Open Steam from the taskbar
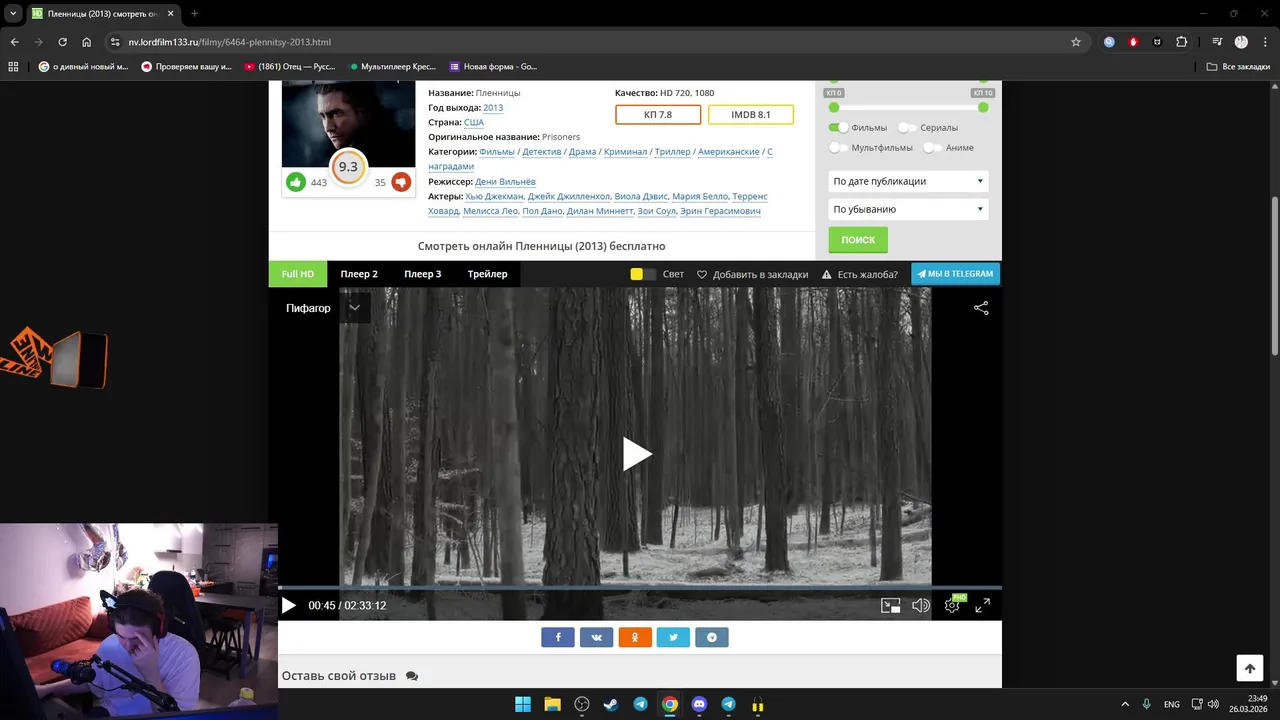Viewport: 1280px width, 720px height. (x=611, y=704)
